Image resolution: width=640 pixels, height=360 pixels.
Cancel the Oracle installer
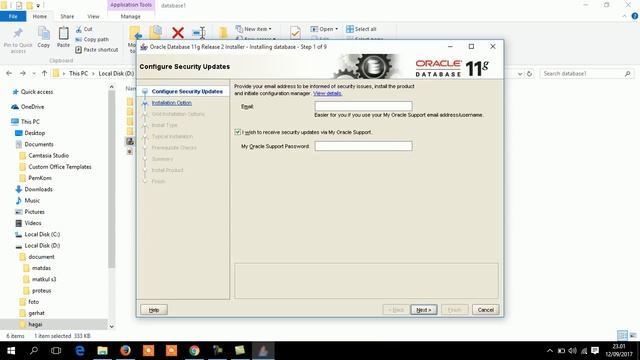pos(486,310)
